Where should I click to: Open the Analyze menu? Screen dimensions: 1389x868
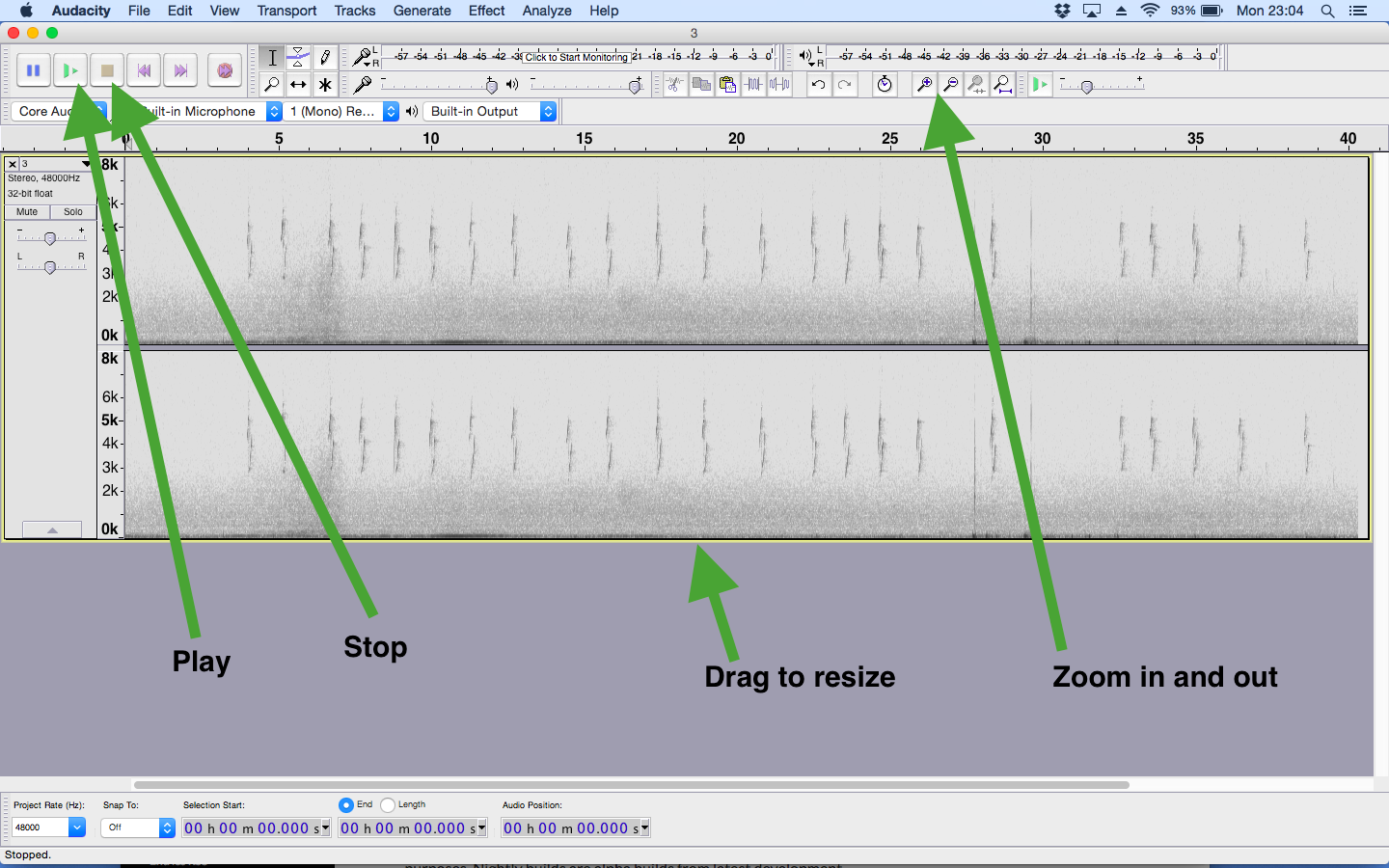pyautogui.click(x=547, y=11)
